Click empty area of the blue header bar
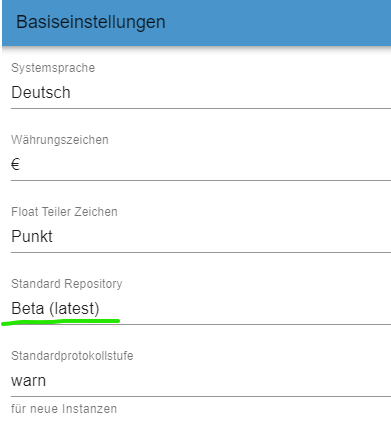The width and height of the screenshot is (391, 423). pos(277,23)
